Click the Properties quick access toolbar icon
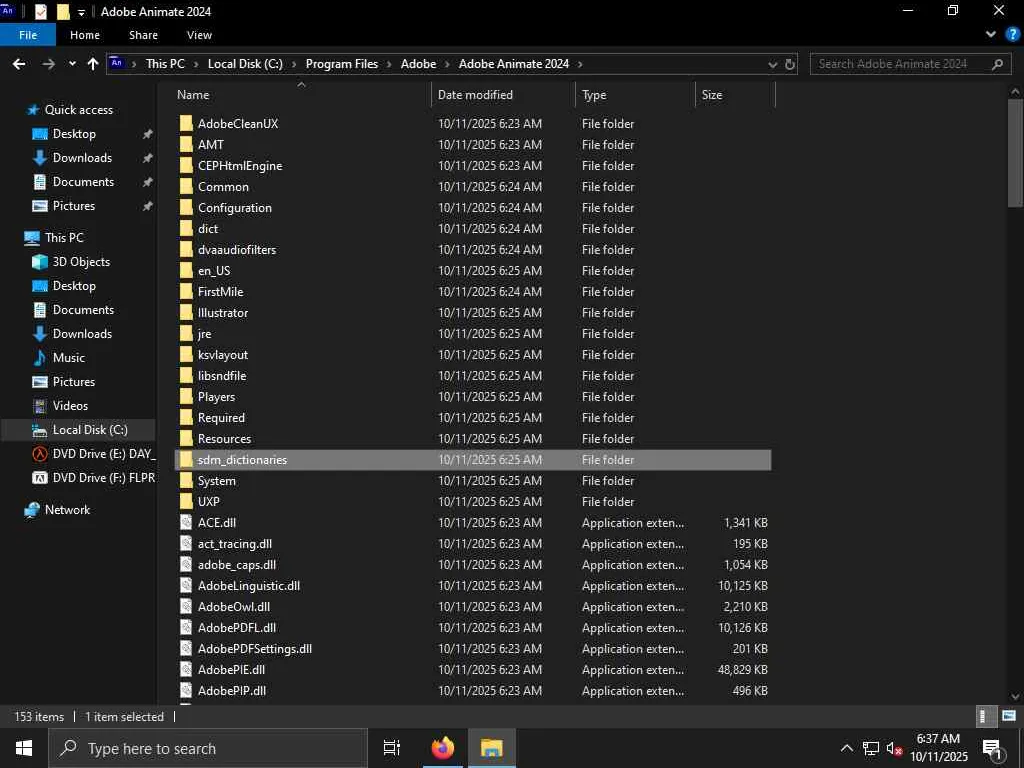The width and height of the screenshot is (1024, 768). (x=40, y=12)
